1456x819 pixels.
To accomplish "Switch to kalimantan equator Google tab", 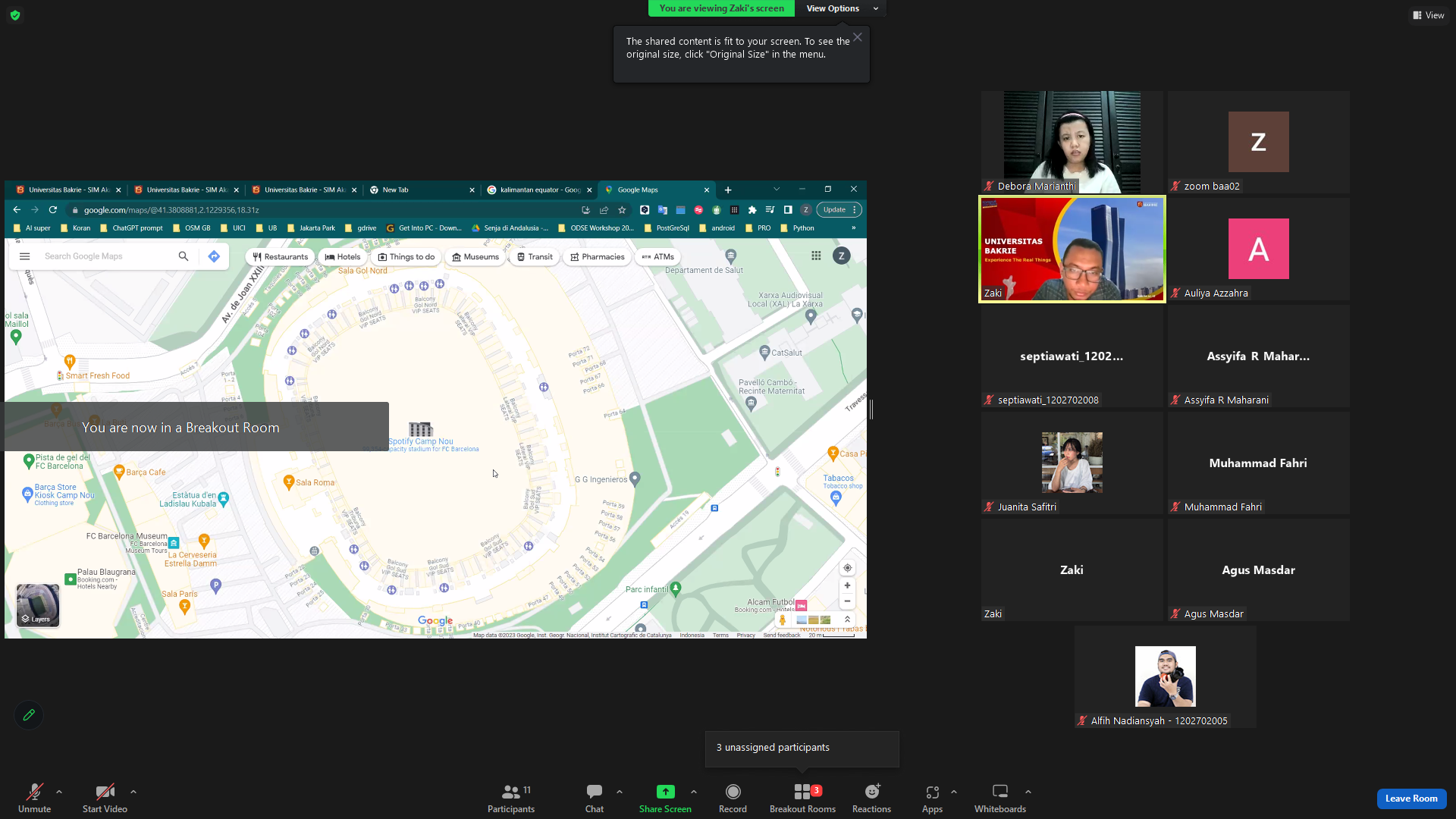I will (x=539, y=190).
